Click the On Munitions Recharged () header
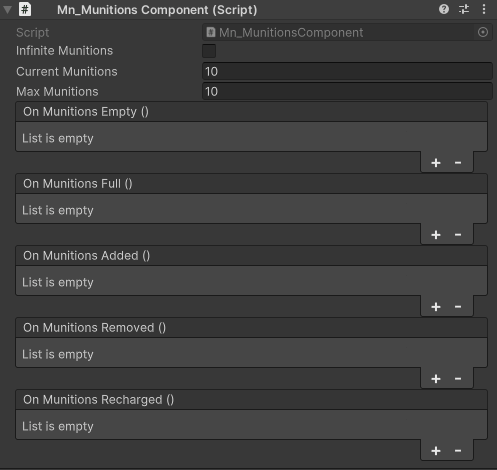The height and width of the screenshot is (470, 497). (x=251, y=400)
